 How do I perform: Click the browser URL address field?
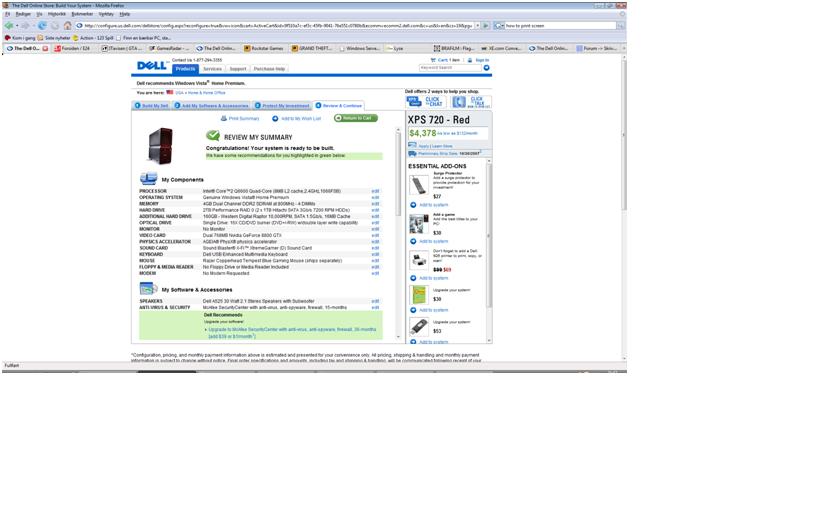tap(278, 25)
